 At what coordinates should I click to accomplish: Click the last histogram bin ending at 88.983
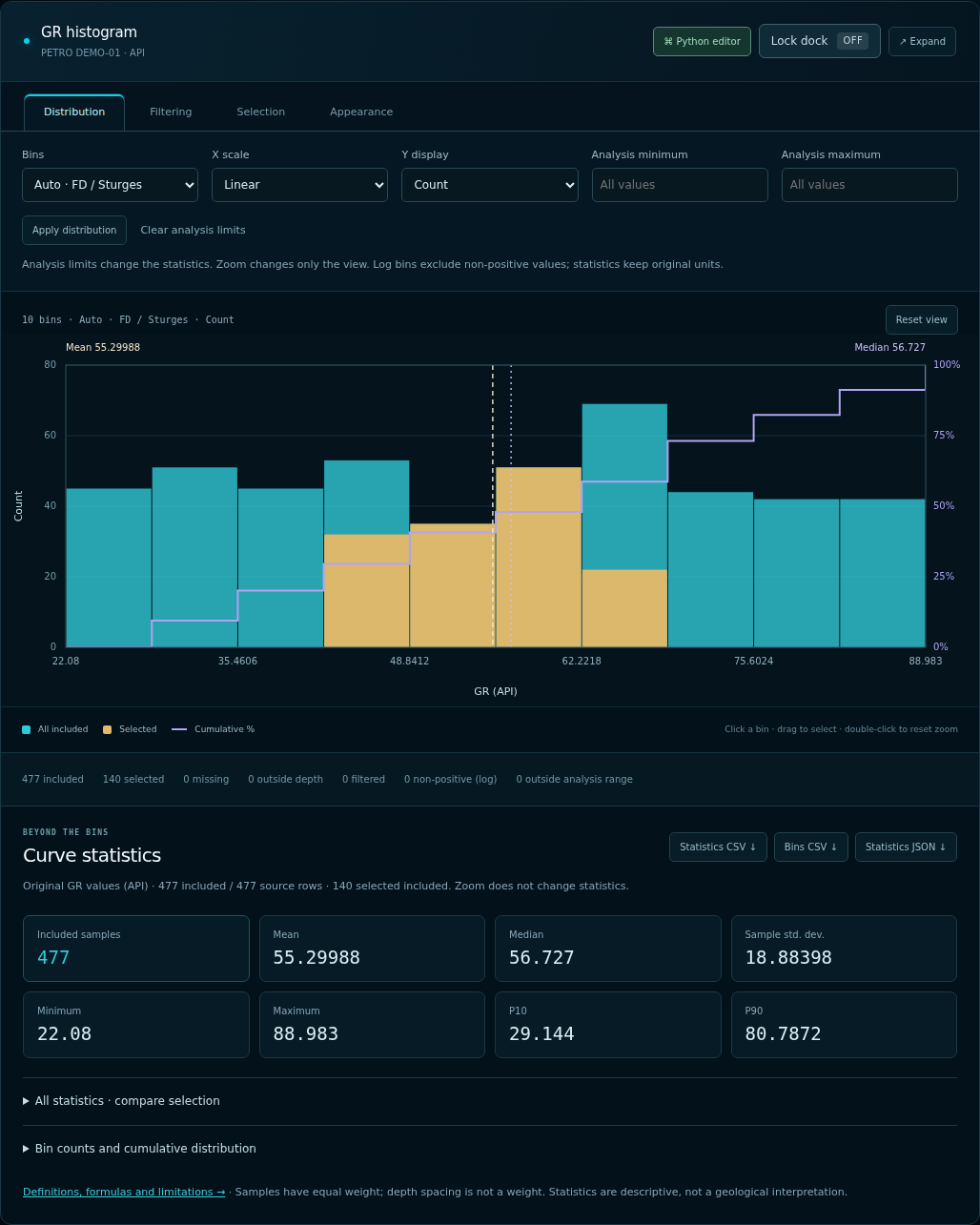point(883,573)
